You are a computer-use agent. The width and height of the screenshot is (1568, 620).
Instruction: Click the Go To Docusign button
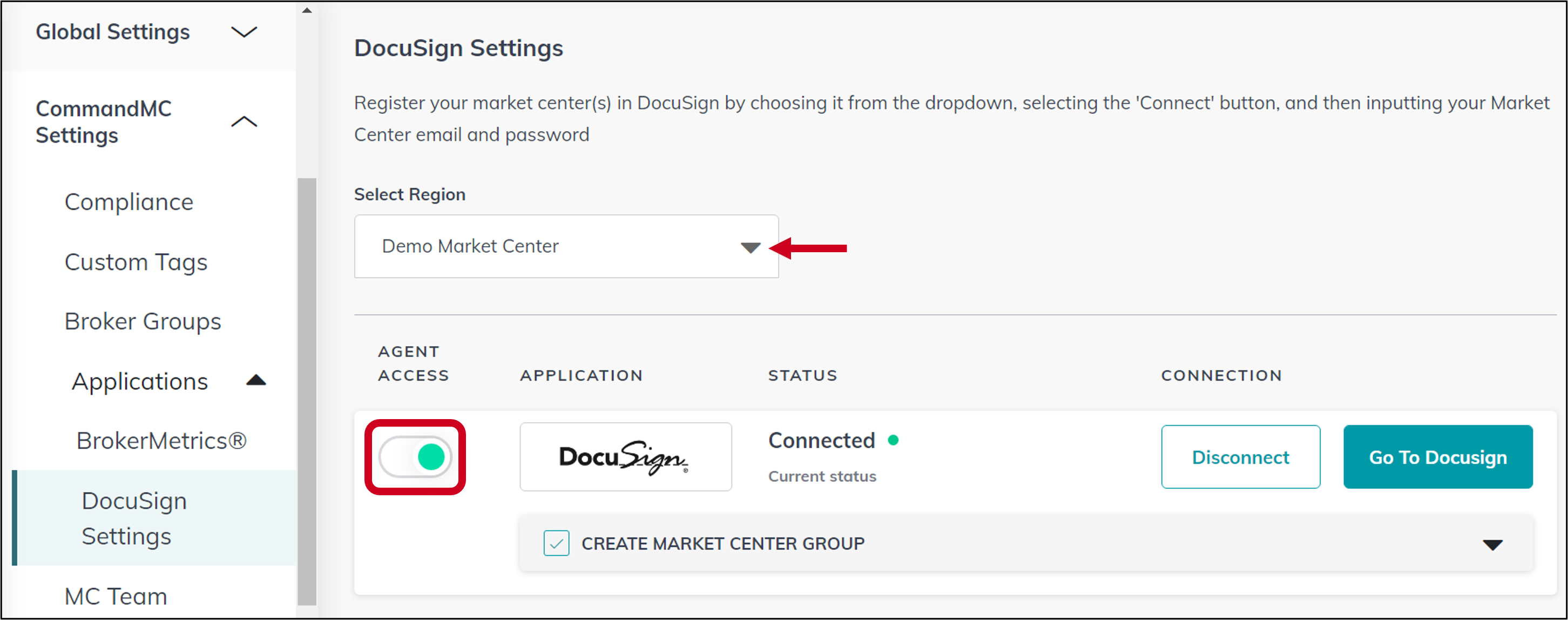pyautogui.click(x=1437, y=457)
